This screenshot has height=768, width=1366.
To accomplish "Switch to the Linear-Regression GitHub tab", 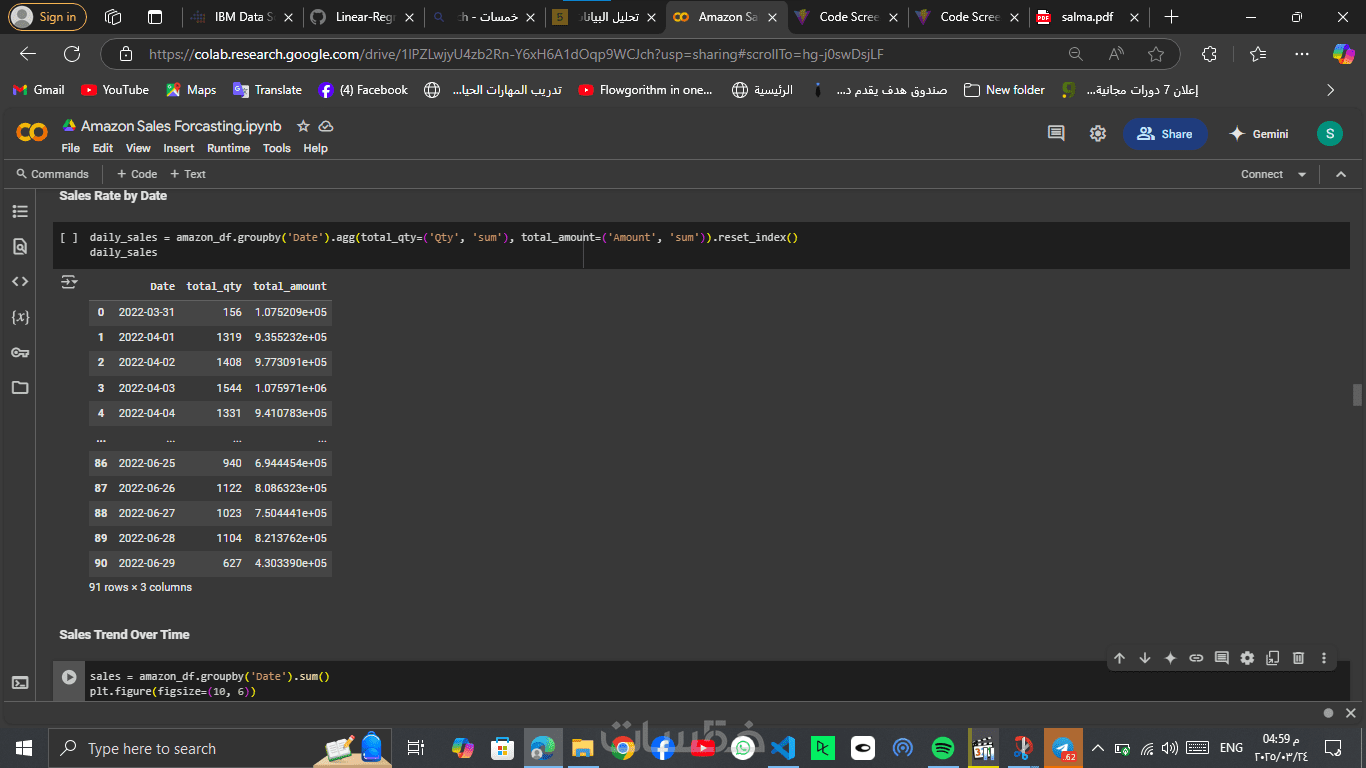I will pos(363,17).
